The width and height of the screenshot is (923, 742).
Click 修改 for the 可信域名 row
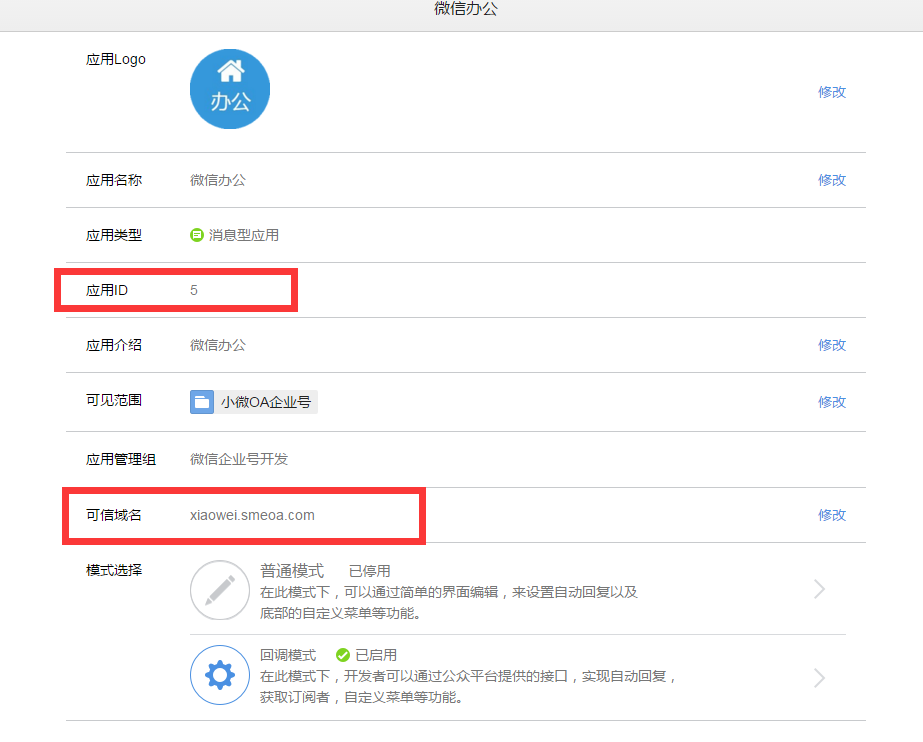(831, 515)
